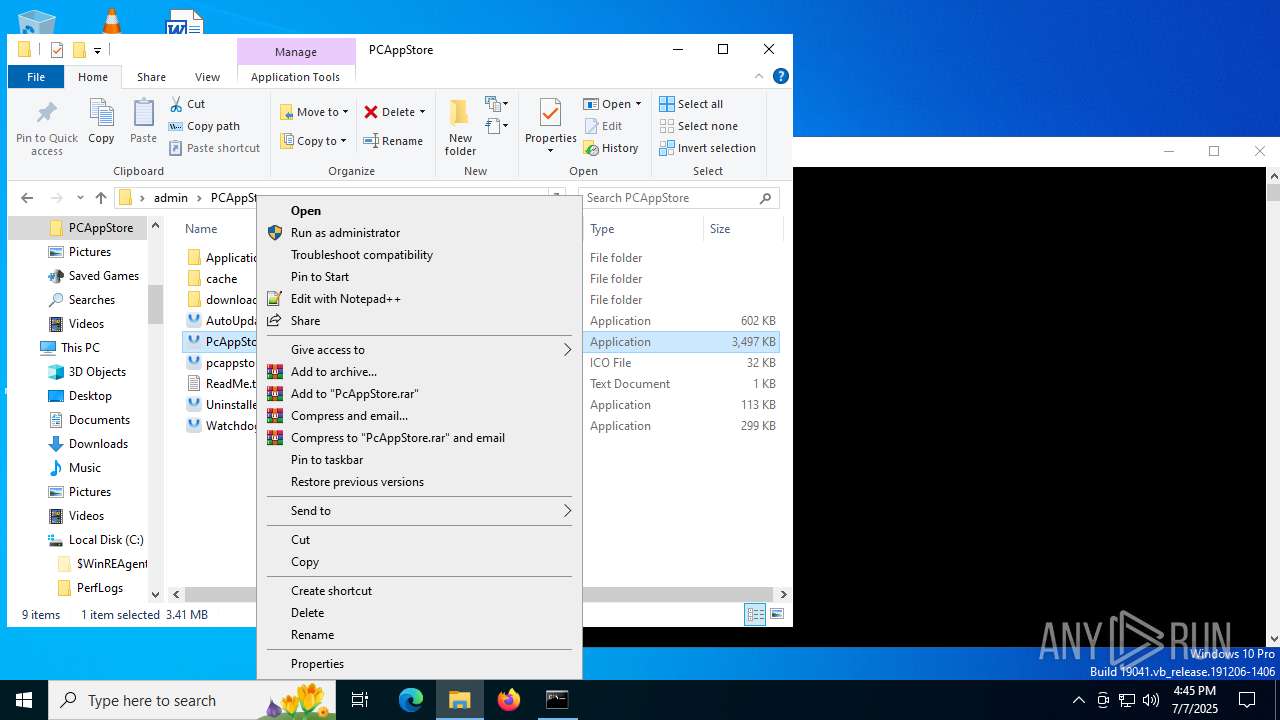This screenshot has height=720, width=1280.
Task: Click the Type column header
Action: coord(643,229)
